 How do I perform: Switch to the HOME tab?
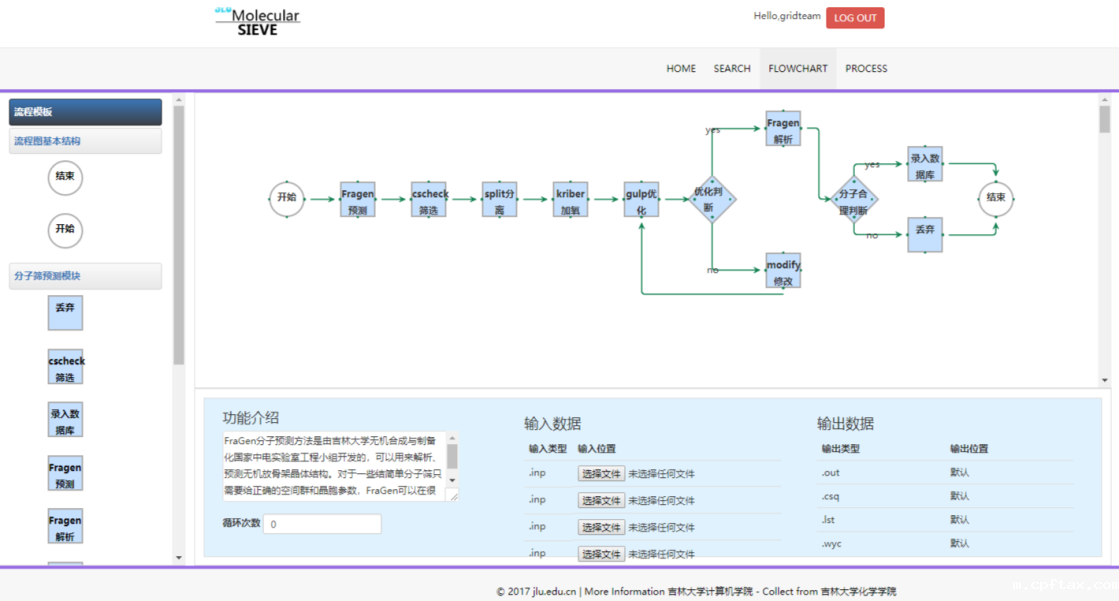pyautogui.click(x=681, y=68)
